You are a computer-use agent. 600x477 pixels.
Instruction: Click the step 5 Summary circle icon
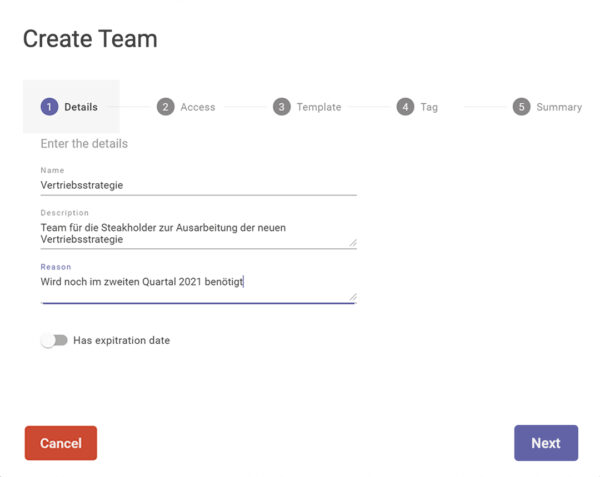[x=522, y=107]
